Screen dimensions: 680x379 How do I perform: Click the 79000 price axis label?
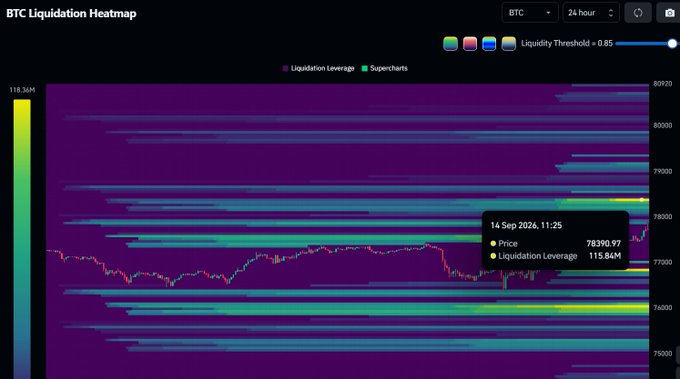tap(663, 171)
